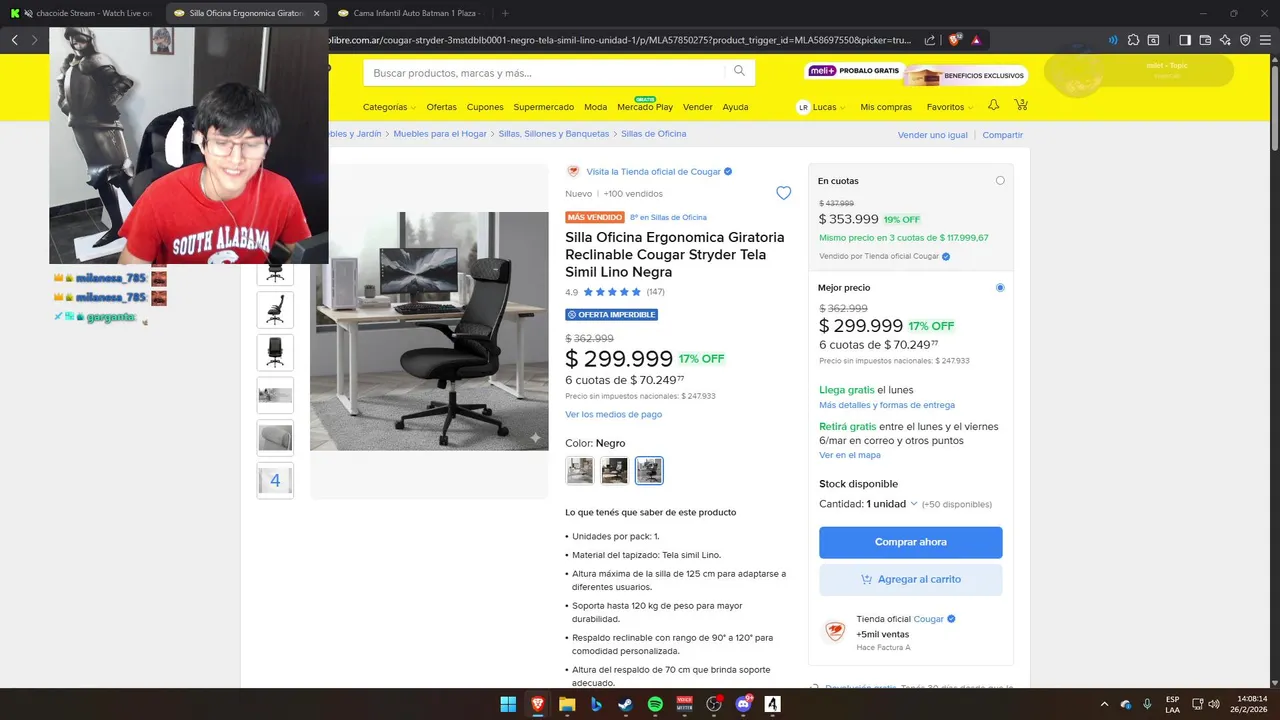
Task: Open notifications bell icon
Action: click(993, 105)
